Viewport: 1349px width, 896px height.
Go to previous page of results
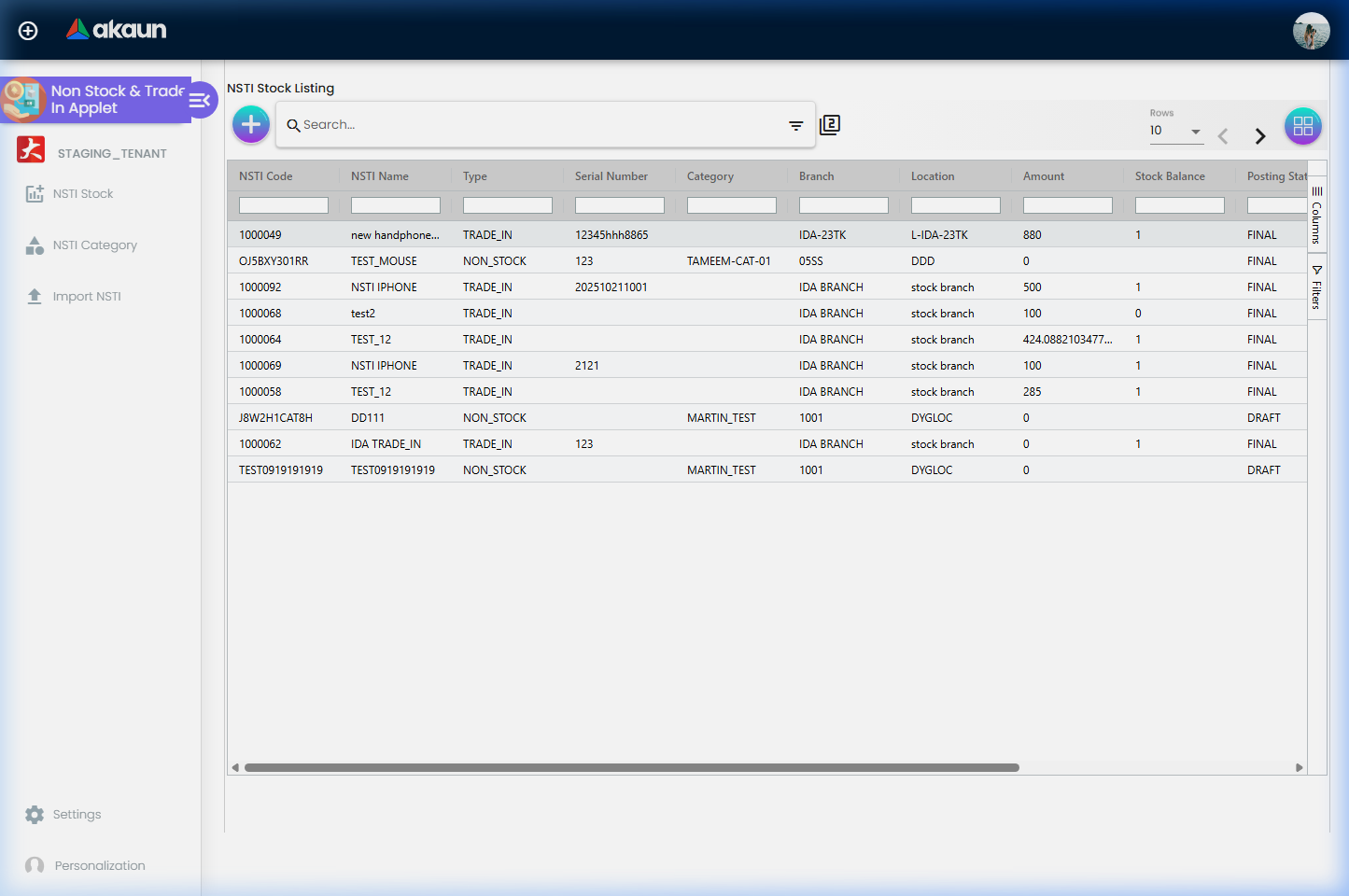tap(1223, 136)
